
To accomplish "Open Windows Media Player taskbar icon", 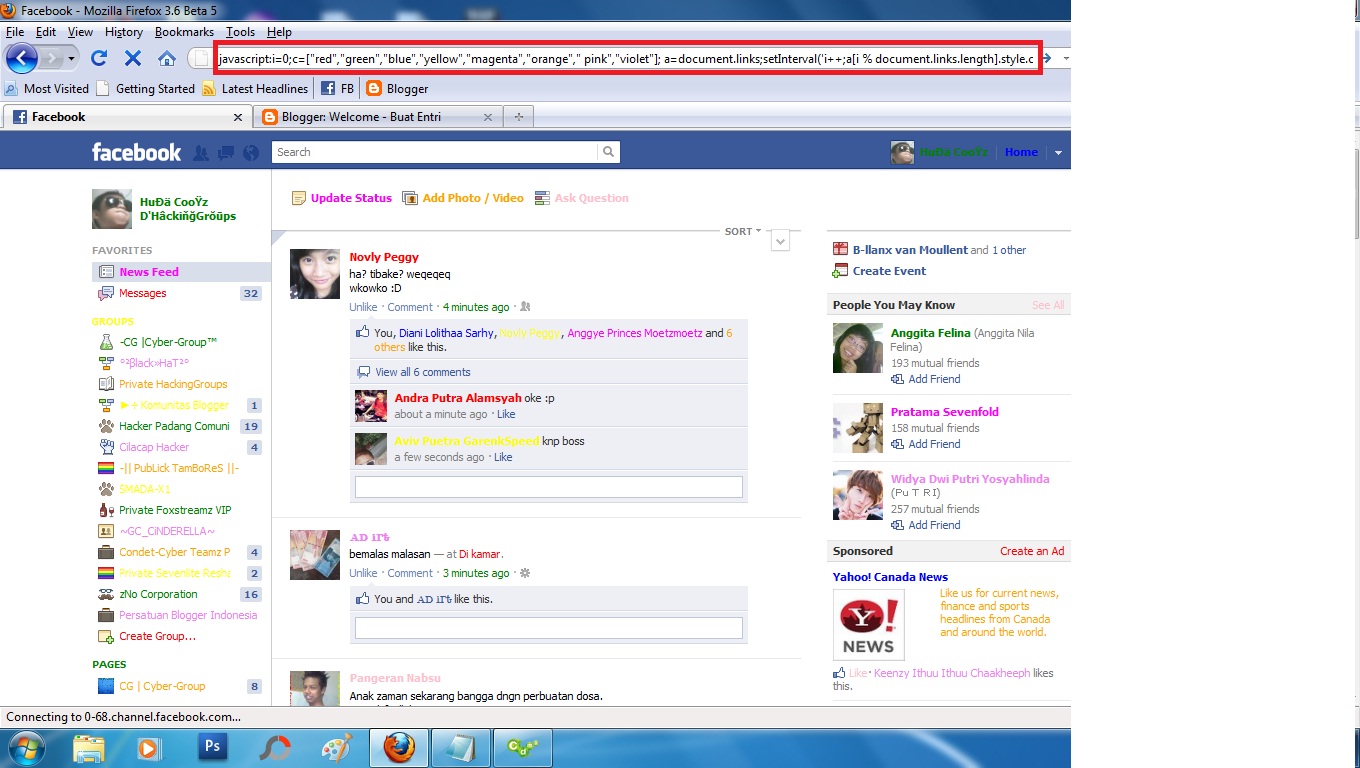I will click(150, 747).
